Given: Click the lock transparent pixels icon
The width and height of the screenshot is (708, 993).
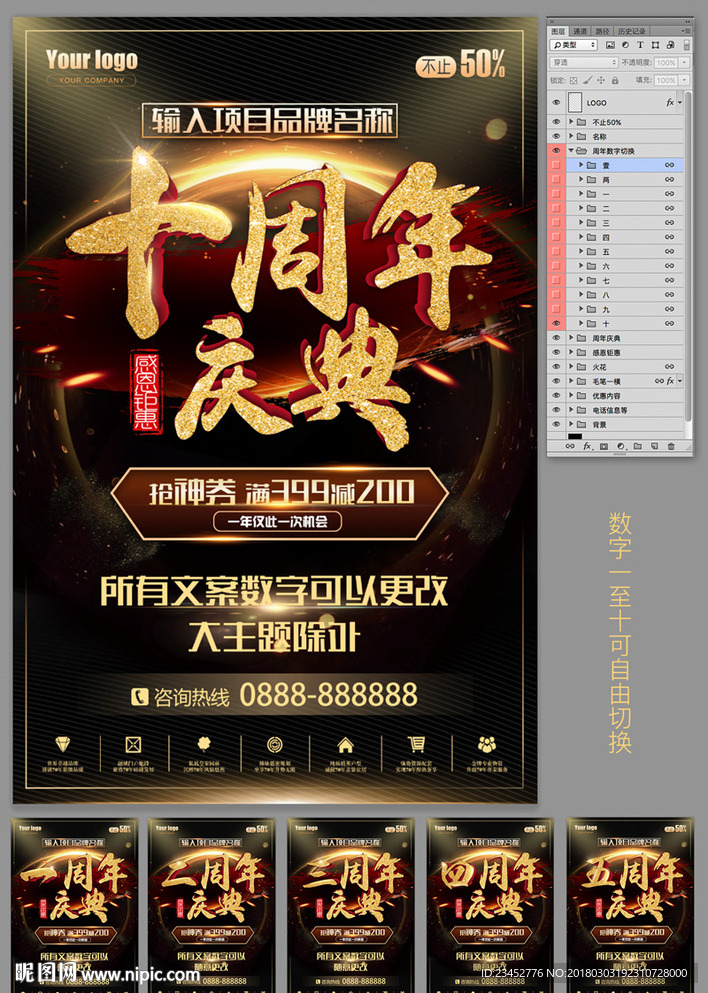Looking at the screenshot, I should pos(574,80).
